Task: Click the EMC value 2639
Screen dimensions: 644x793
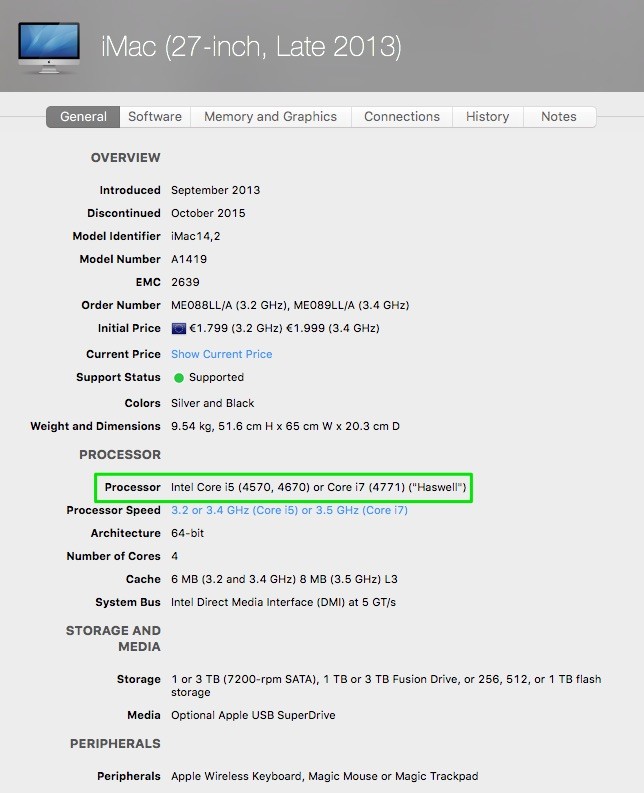Action: tap(185, 282)
